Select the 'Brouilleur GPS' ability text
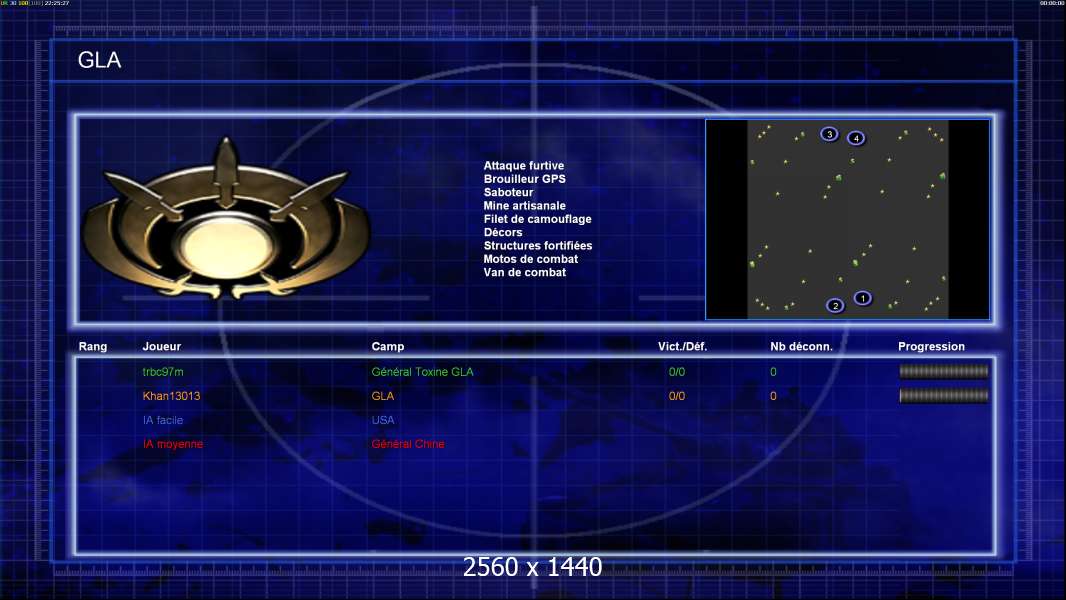This screenshot has height=600, width=1066. pyautogui.click(x=524, y=179)
